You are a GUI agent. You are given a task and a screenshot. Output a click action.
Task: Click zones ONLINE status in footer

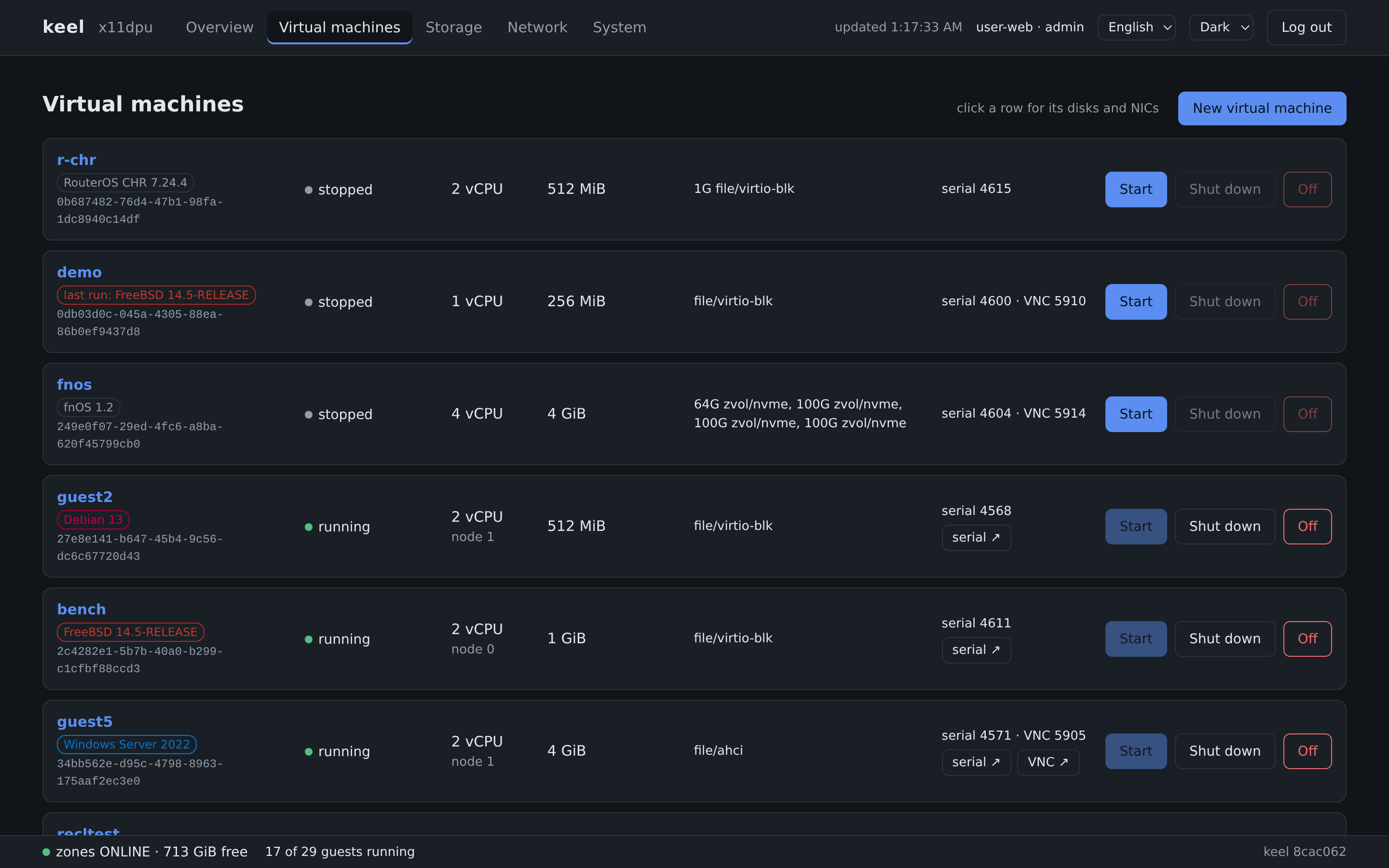coord(145,852)
